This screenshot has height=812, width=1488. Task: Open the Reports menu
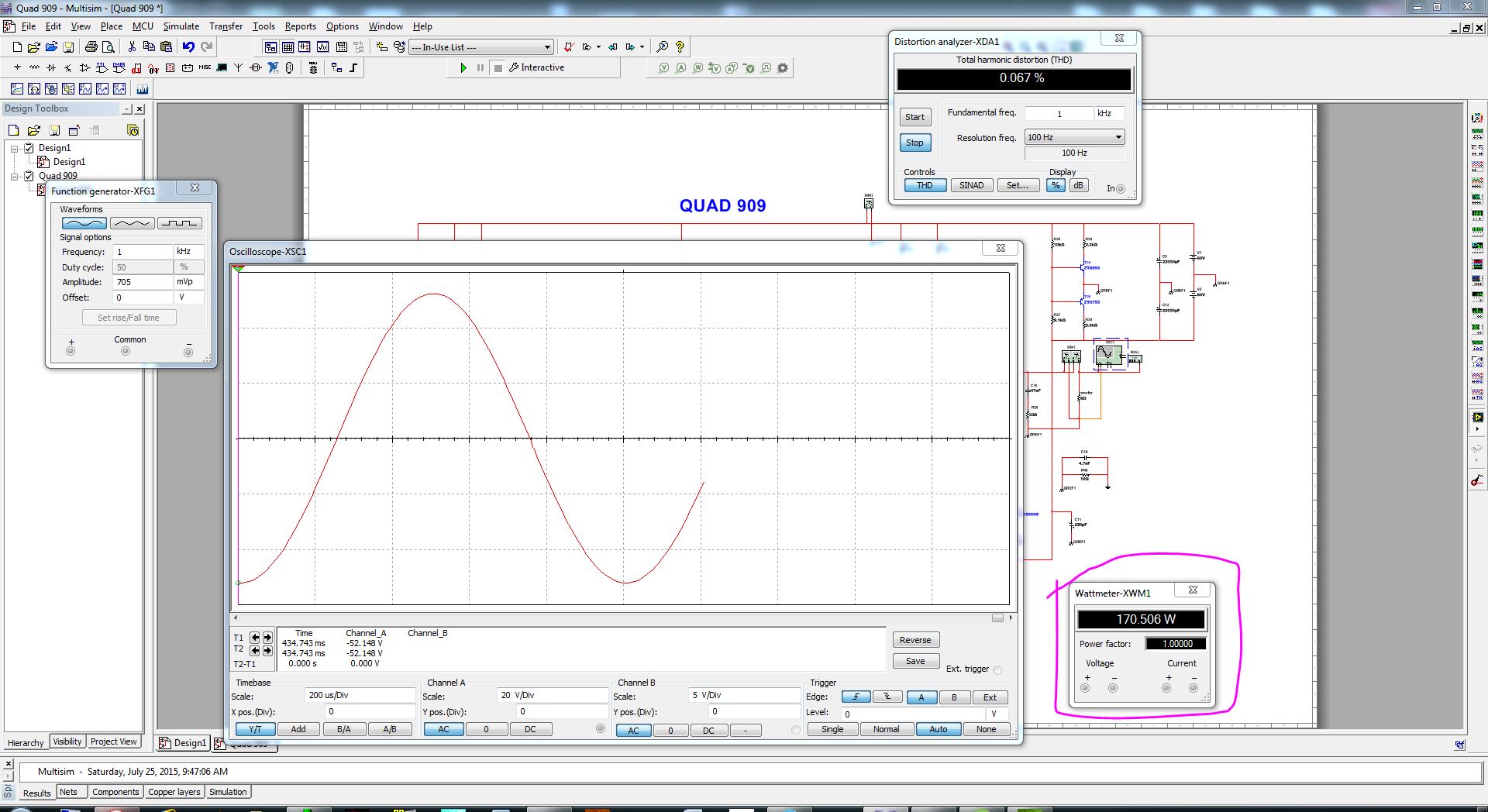tap(300, 26)
